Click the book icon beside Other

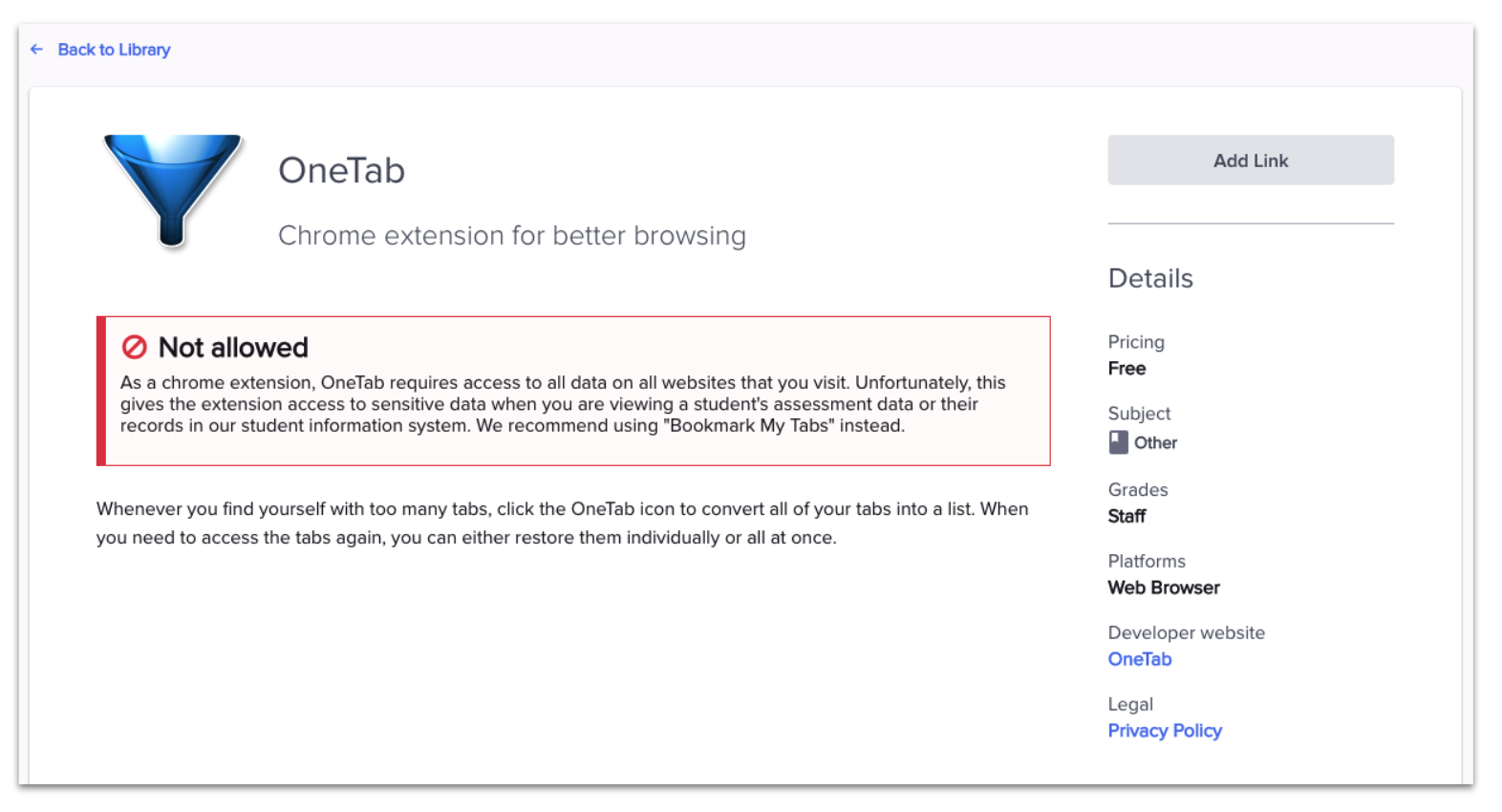pos(1119,442)
